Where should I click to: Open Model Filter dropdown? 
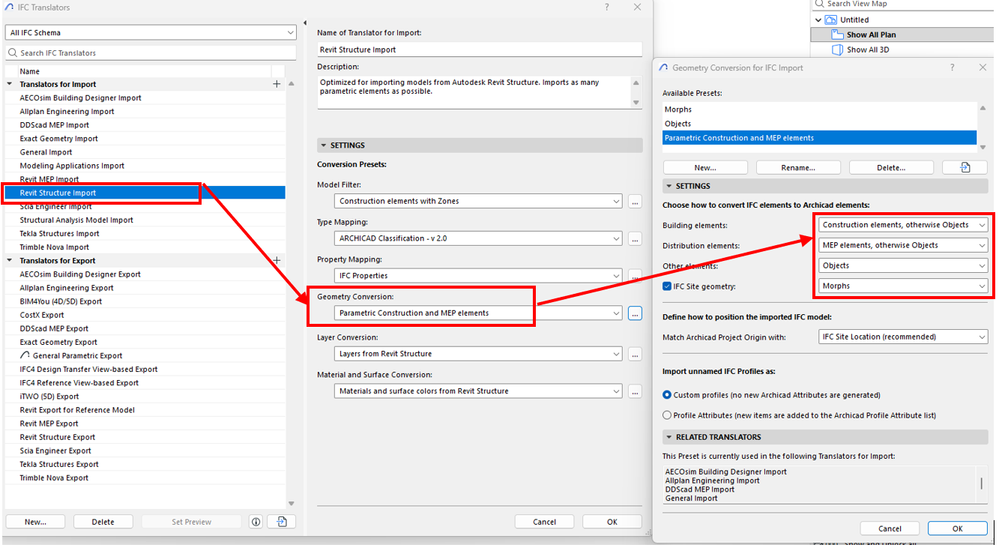click(478, 201)
